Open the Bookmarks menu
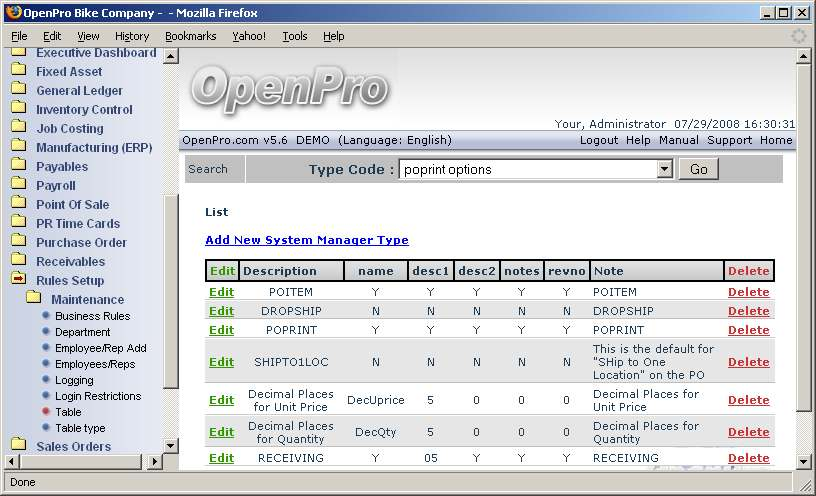 190,36
